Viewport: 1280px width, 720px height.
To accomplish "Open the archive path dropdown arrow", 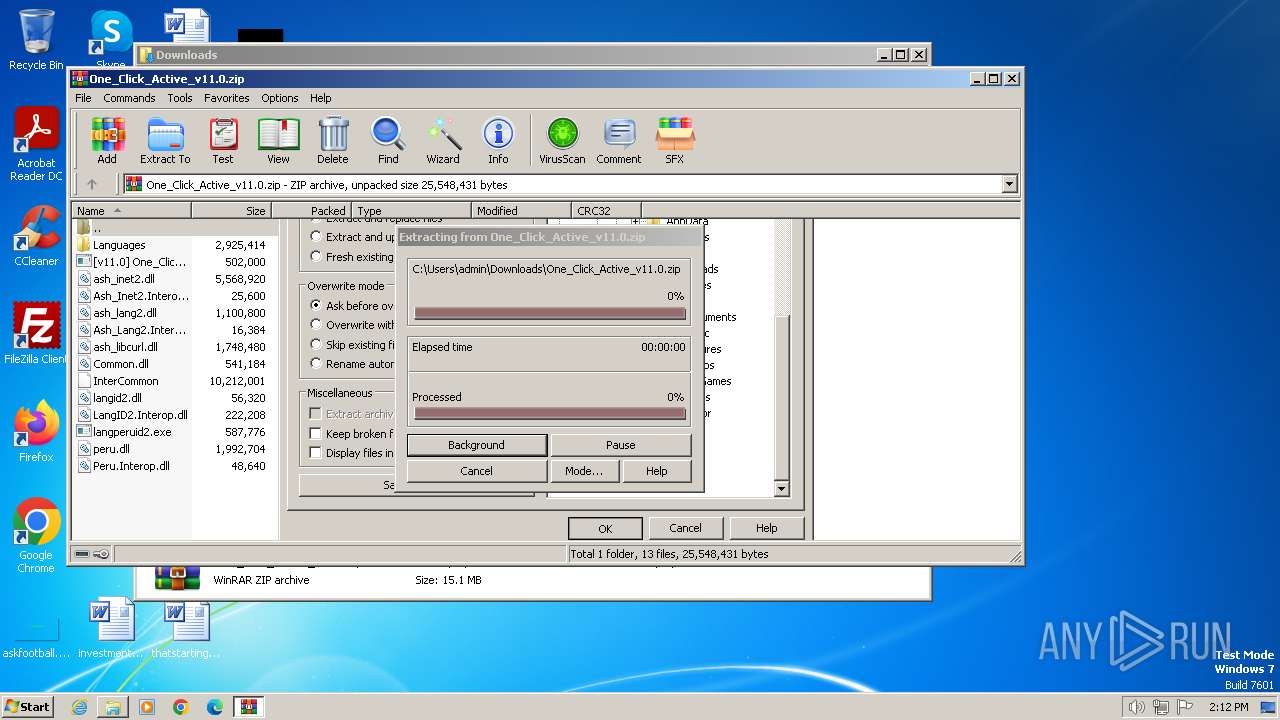I will click(x=1009, y=184).
